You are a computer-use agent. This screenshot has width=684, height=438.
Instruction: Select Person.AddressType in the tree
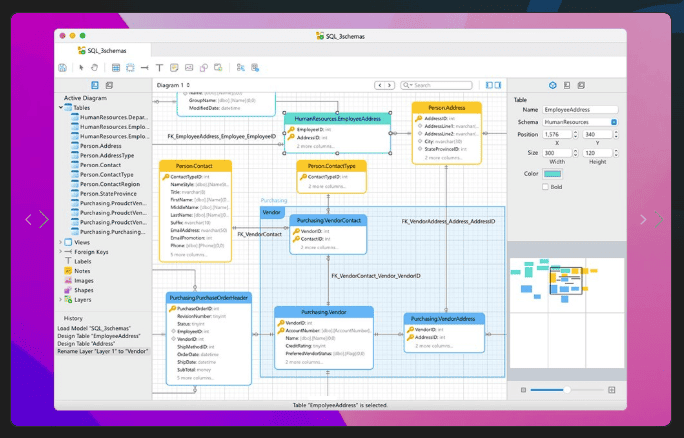tap(107, 155)
